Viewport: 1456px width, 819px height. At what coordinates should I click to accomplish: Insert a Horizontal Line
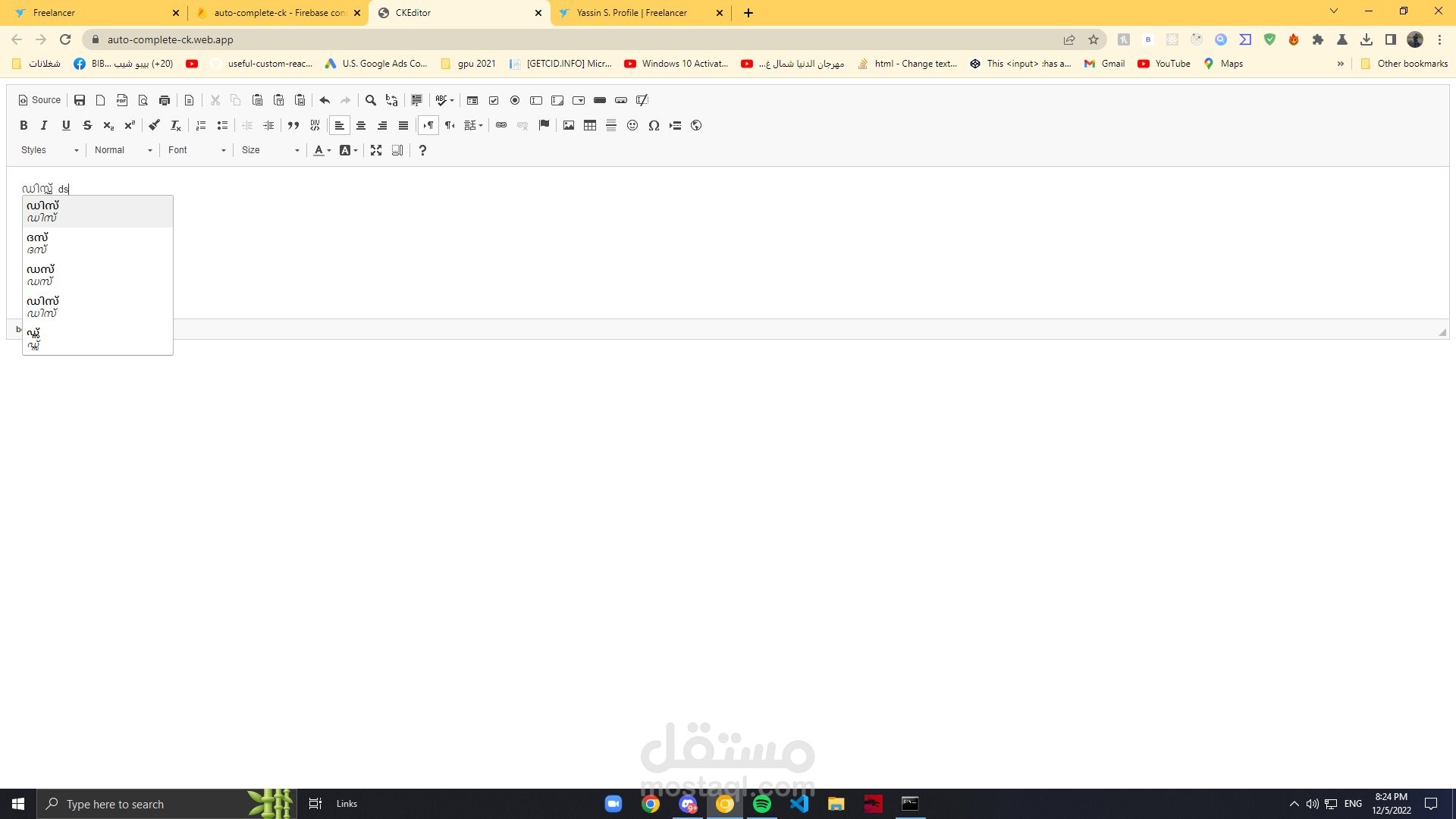[611, 125]
